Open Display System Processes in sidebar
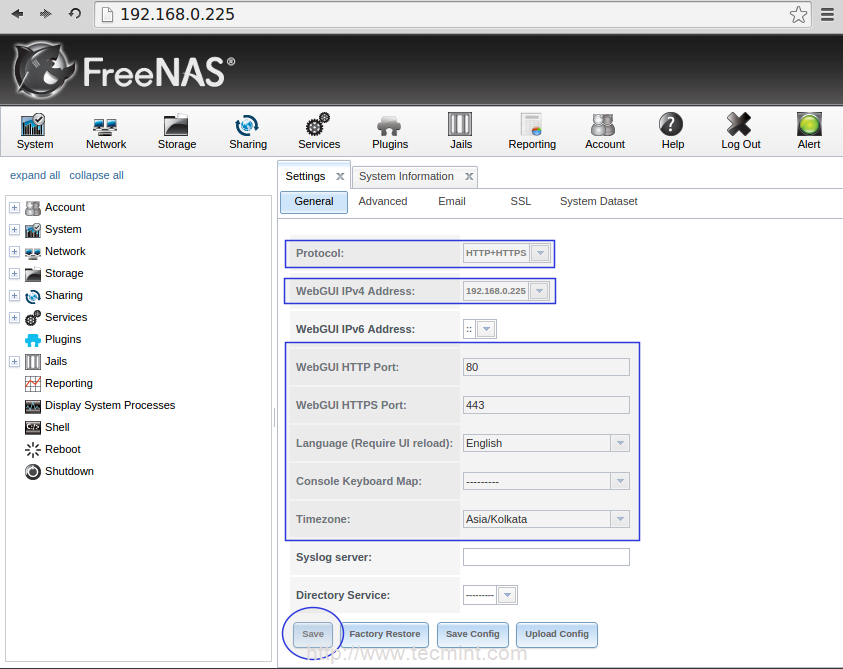The image size is (843, 669). (x=110, y=405)
